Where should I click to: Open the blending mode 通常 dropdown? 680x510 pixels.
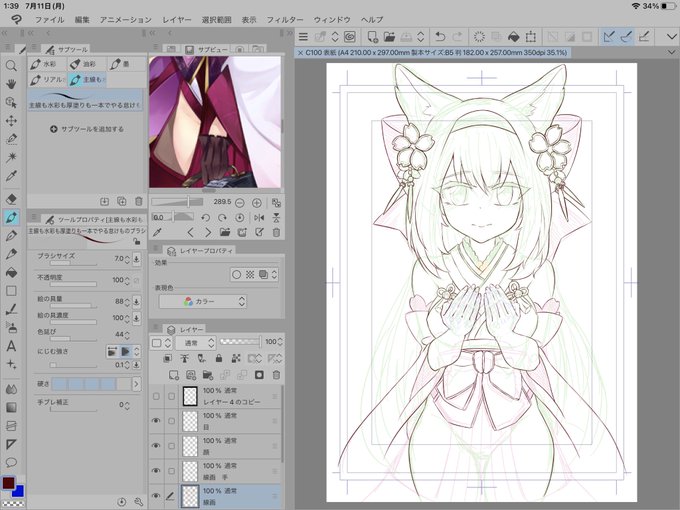pyautogui.click(x=195, y=343)
